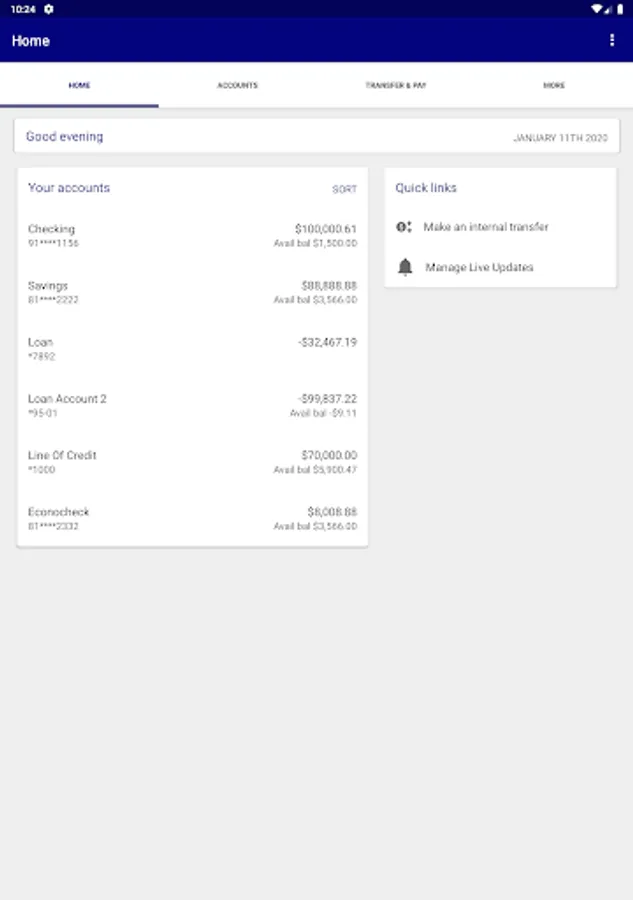Go to the Home tab

(79, 85)
